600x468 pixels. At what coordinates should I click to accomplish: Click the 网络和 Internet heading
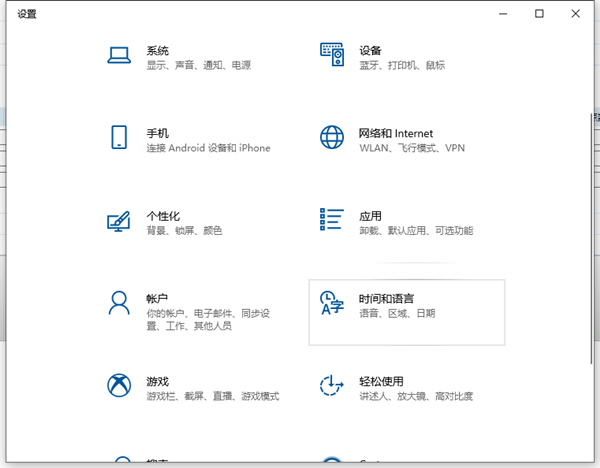[x=396, y=133]
